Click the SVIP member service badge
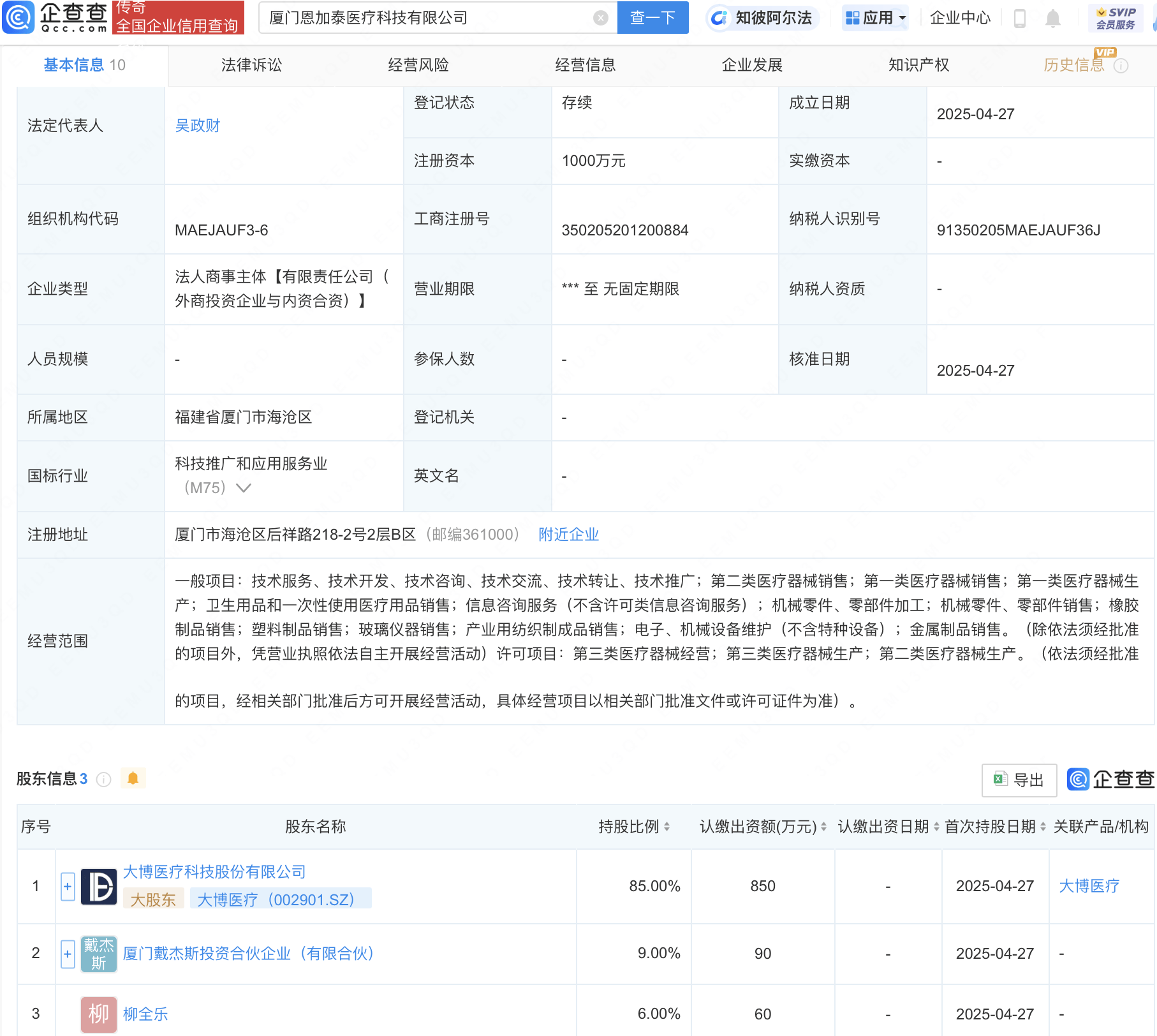 coord(1116,18)
